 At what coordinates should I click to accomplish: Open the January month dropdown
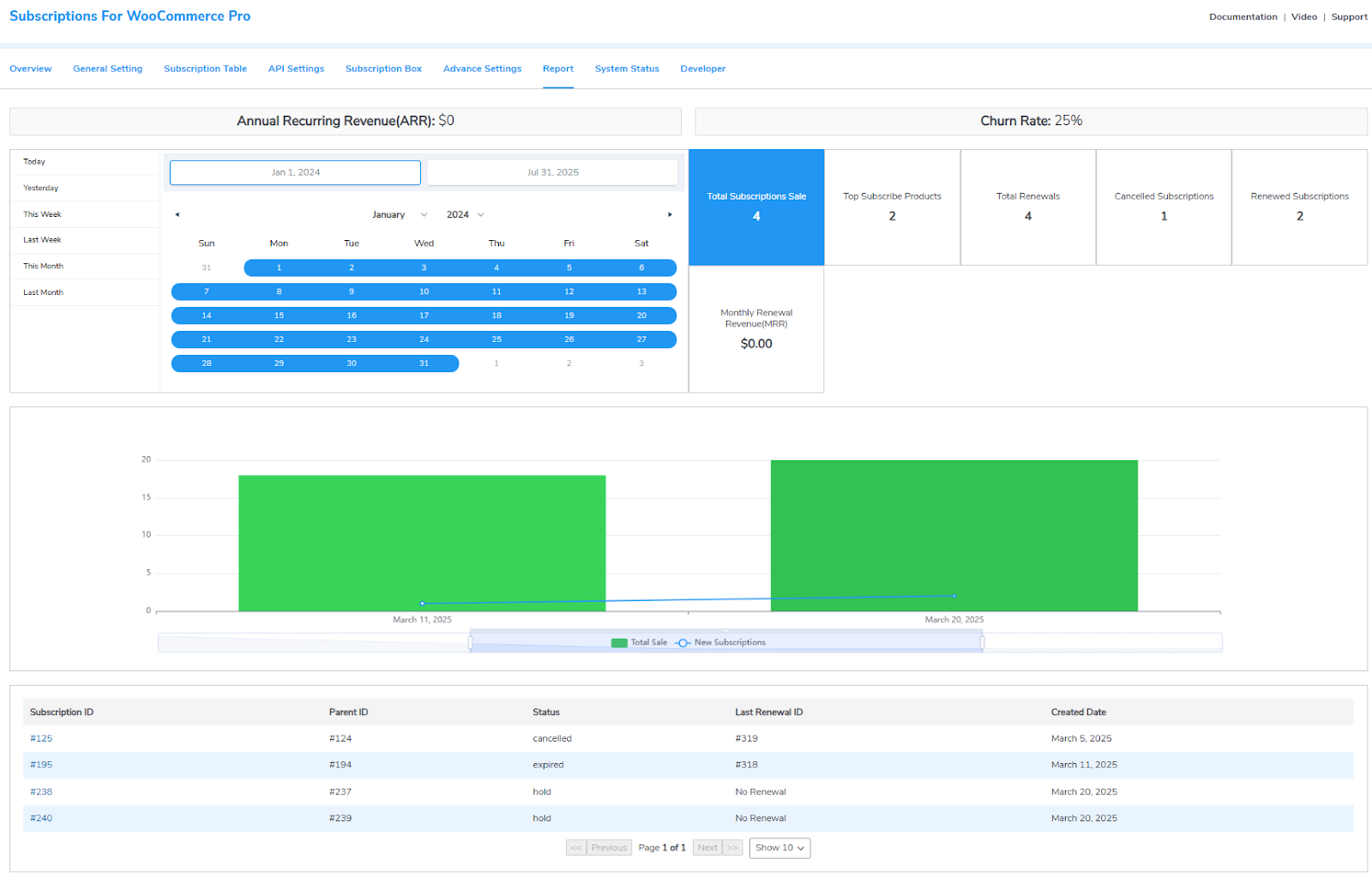[399, 214]
